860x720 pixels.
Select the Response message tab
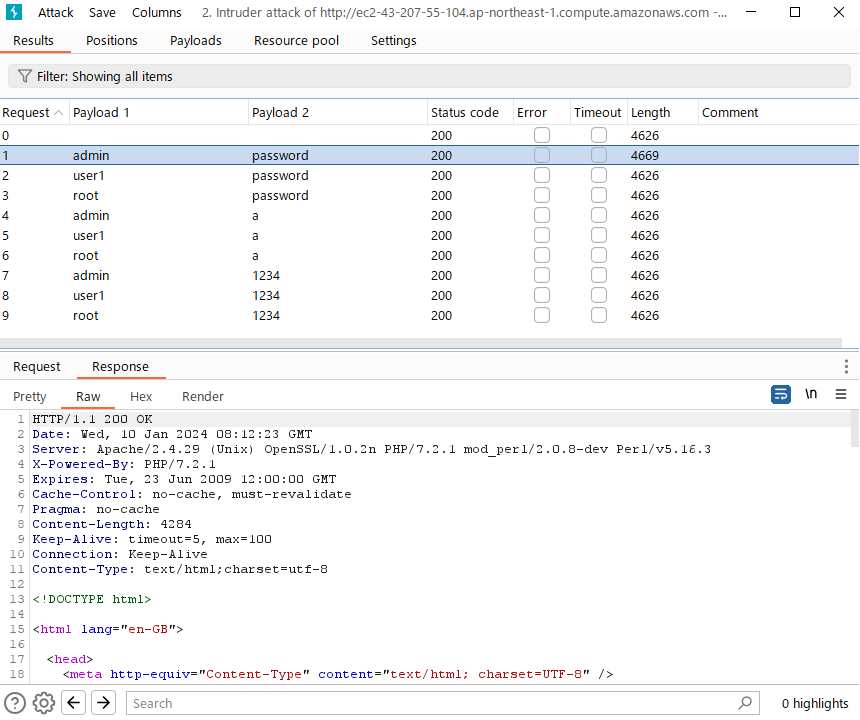[121, 366]
